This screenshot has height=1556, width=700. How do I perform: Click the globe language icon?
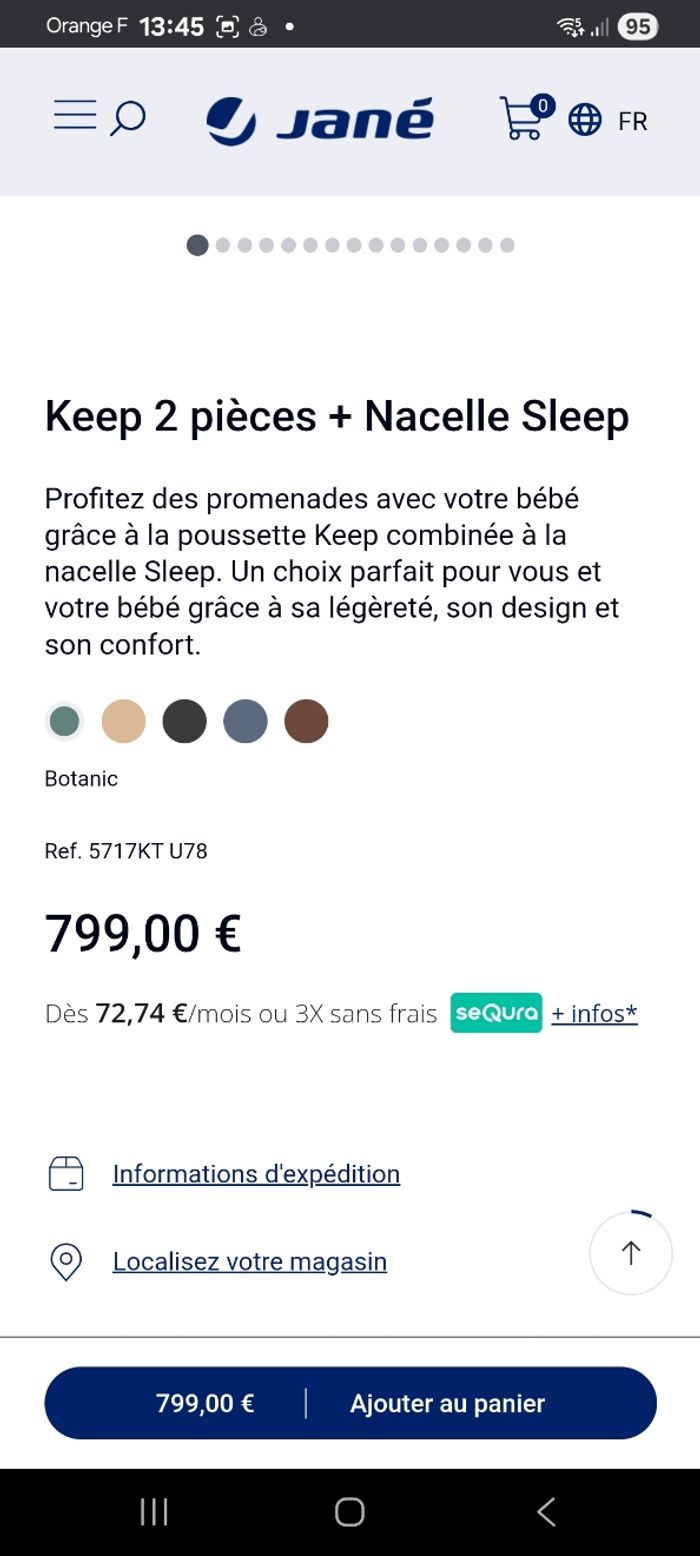(x=583, y=120)
